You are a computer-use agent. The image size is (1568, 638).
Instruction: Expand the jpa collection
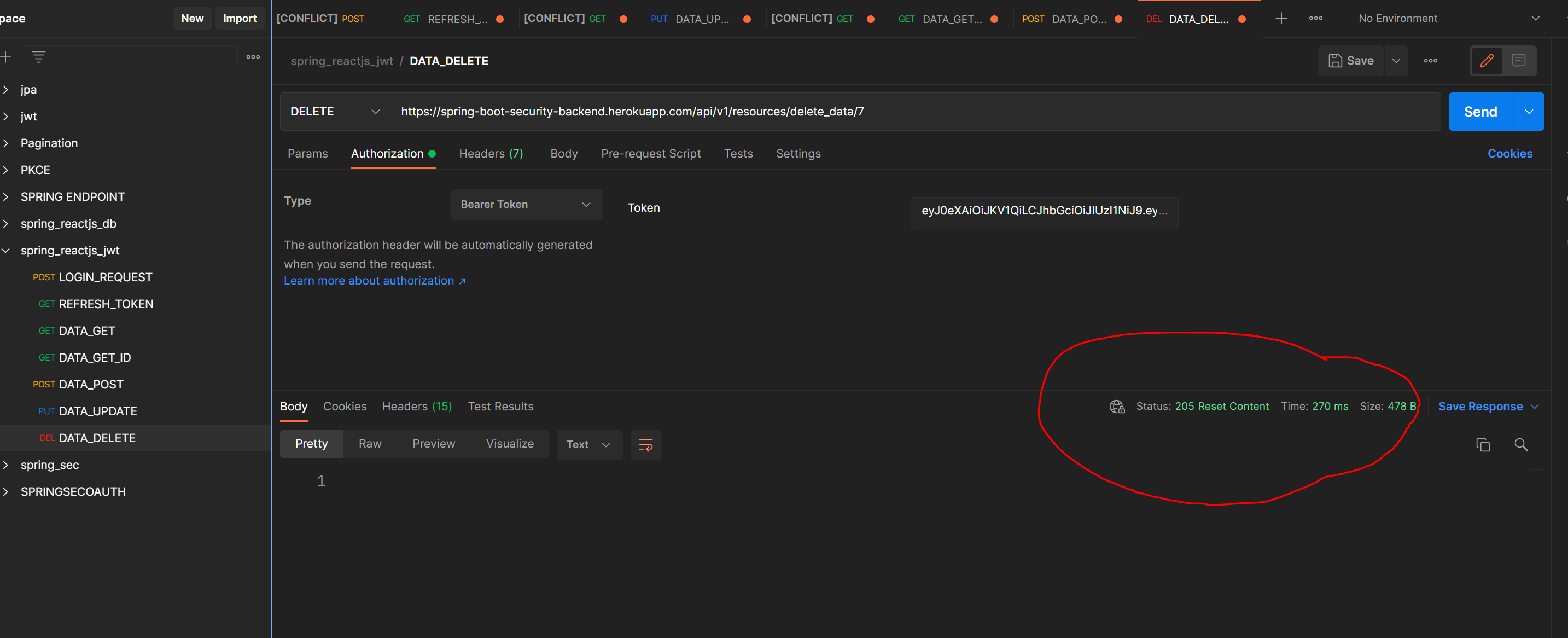tap(5, 90)
